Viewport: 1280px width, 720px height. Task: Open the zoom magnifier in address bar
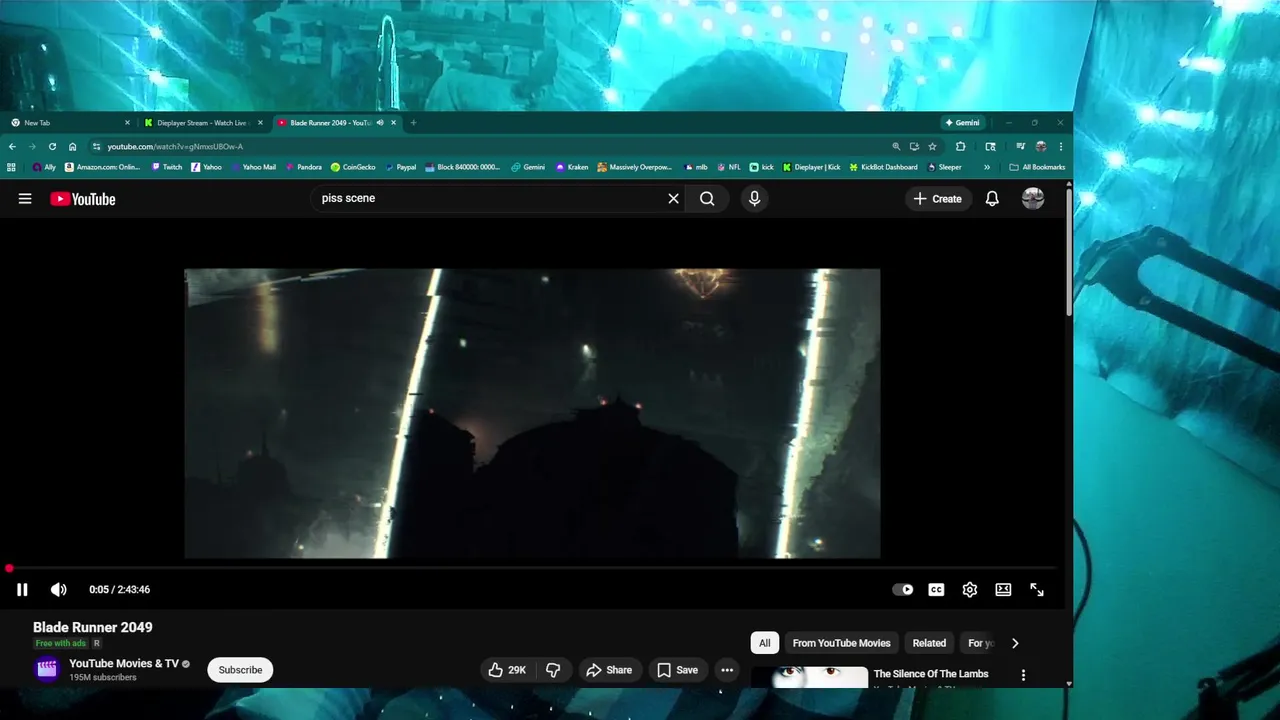click(896, 147)
